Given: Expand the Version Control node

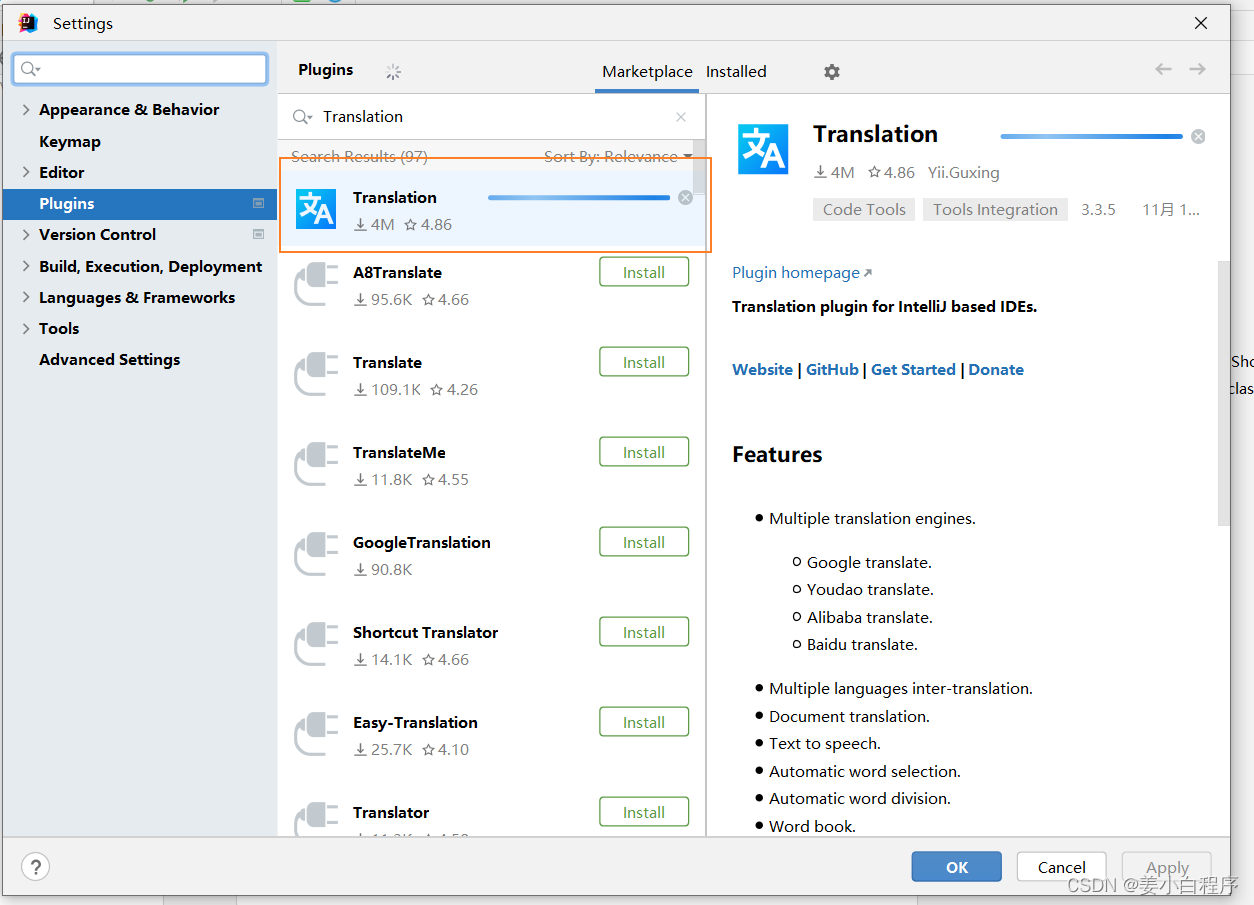Looking at the screenshot, I should tap(26, 234).
